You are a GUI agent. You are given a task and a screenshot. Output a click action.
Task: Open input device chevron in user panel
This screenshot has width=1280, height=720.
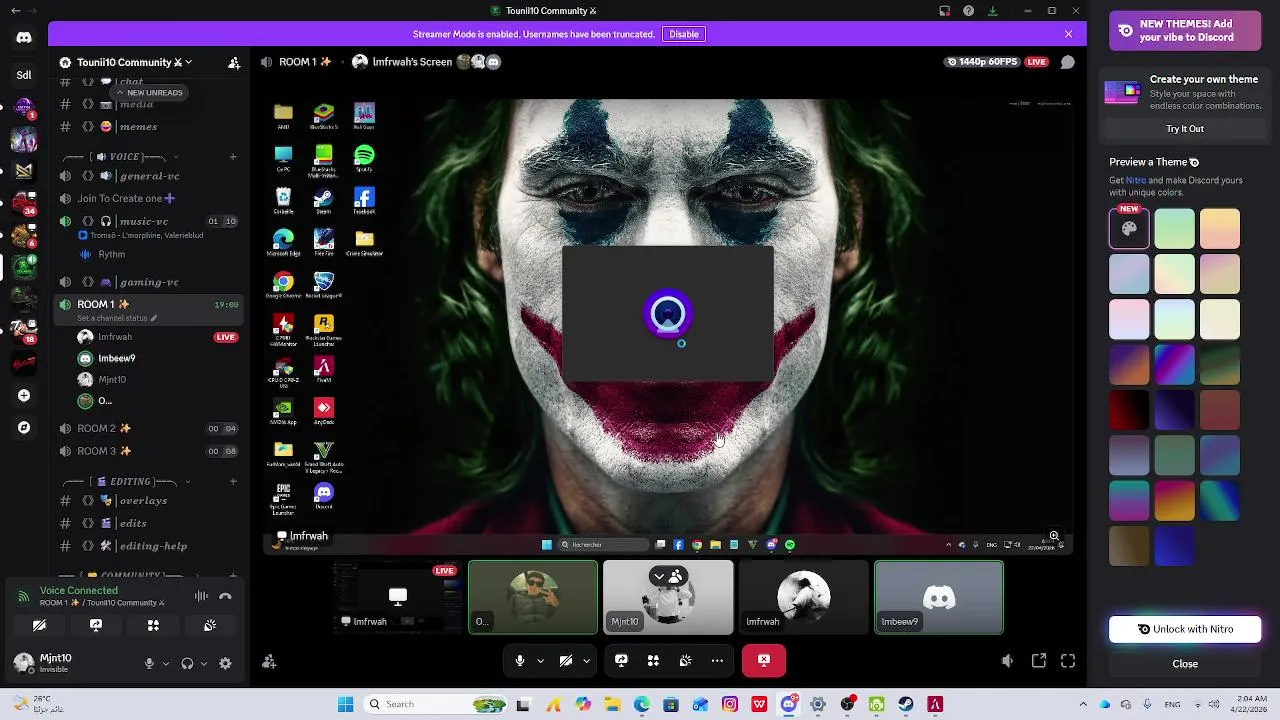[166, 663]
